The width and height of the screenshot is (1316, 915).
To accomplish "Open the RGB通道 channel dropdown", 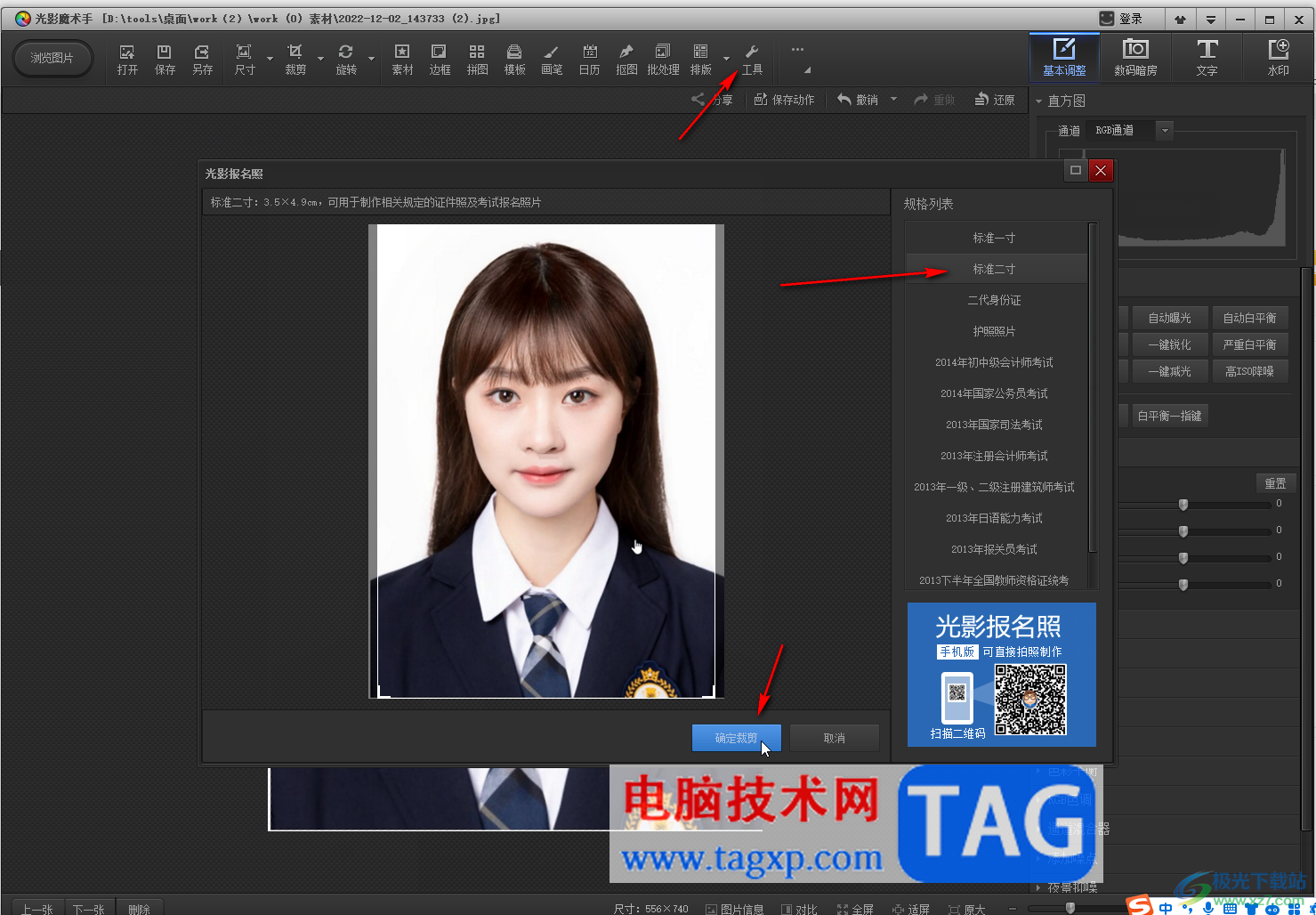I will click(1164, 131).
